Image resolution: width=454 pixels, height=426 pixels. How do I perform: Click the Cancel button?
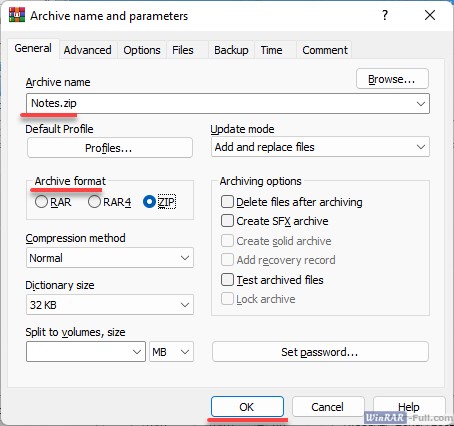pos(328,407)
